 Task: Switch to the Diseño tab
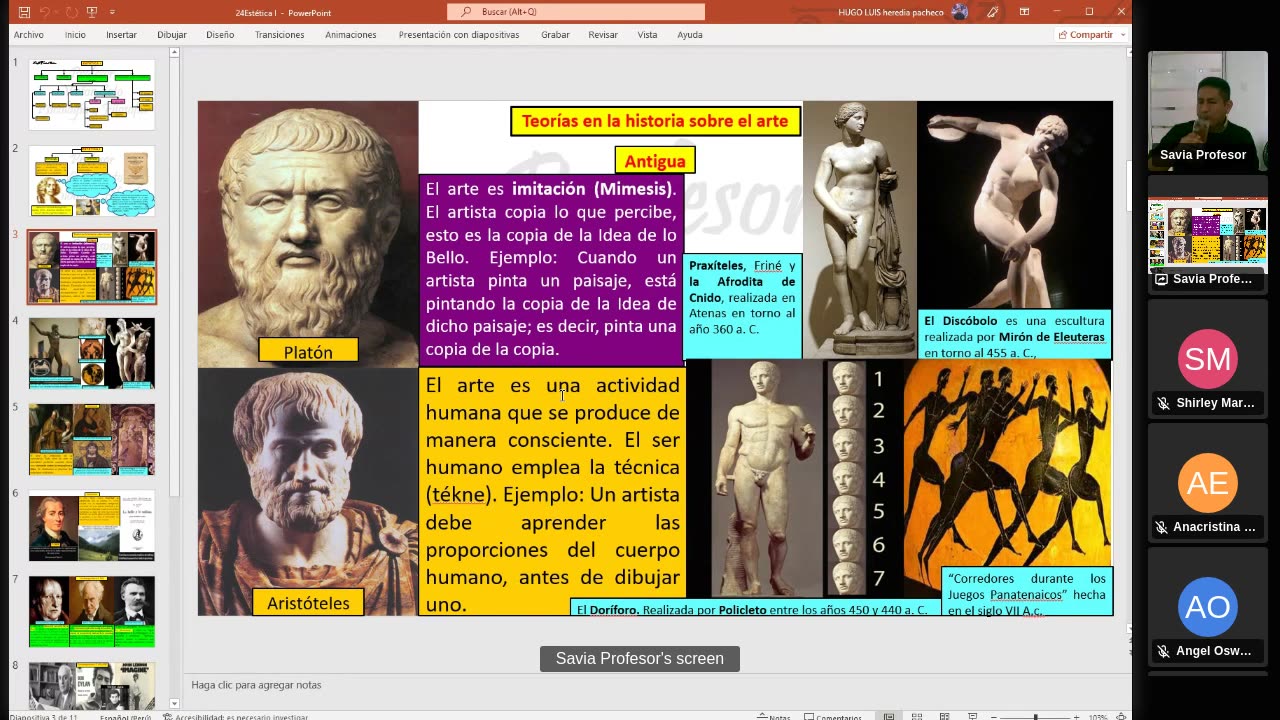pyautogui.click(x=220, y=35)
